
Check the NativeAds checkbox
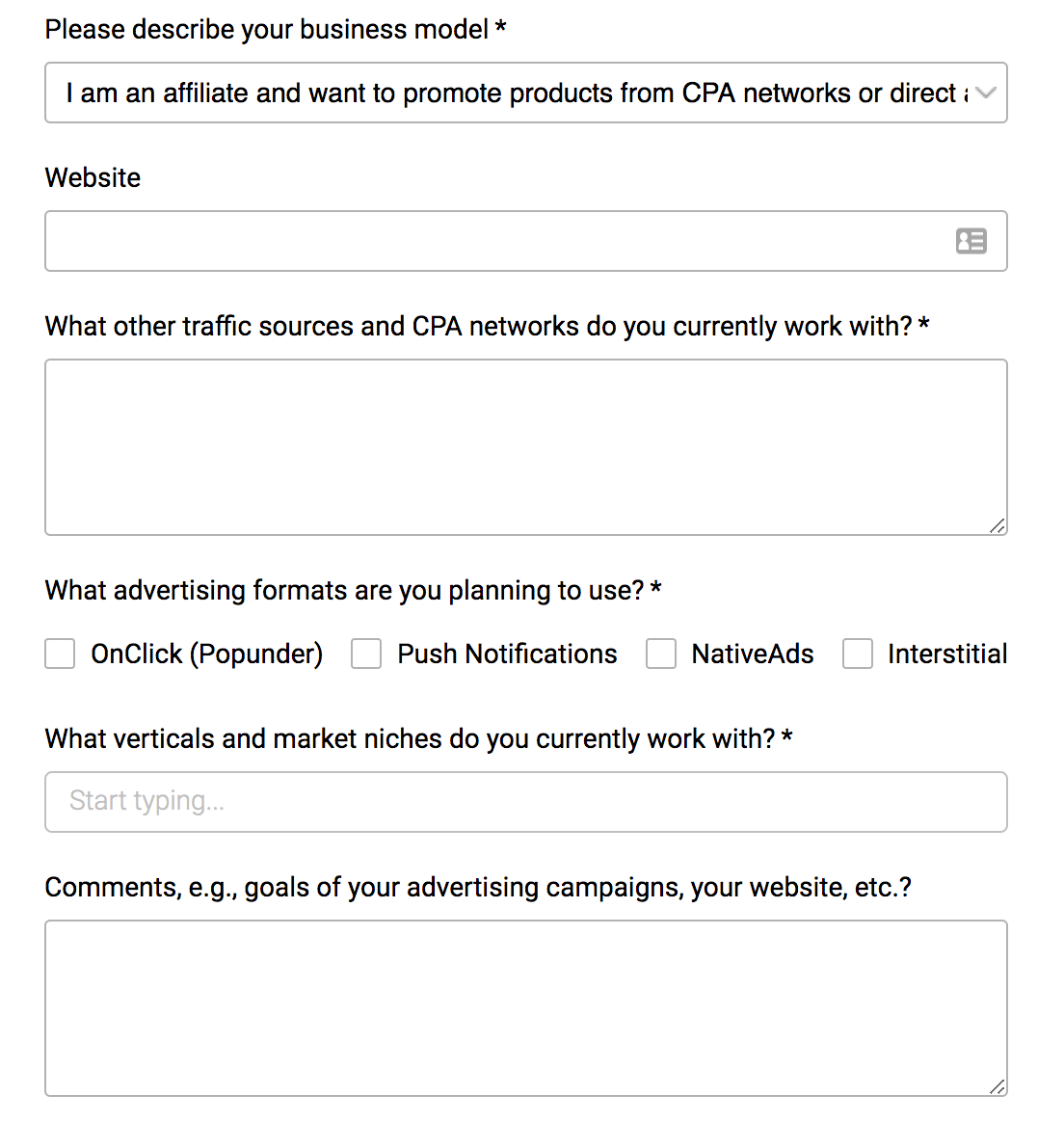coord(661,654)
